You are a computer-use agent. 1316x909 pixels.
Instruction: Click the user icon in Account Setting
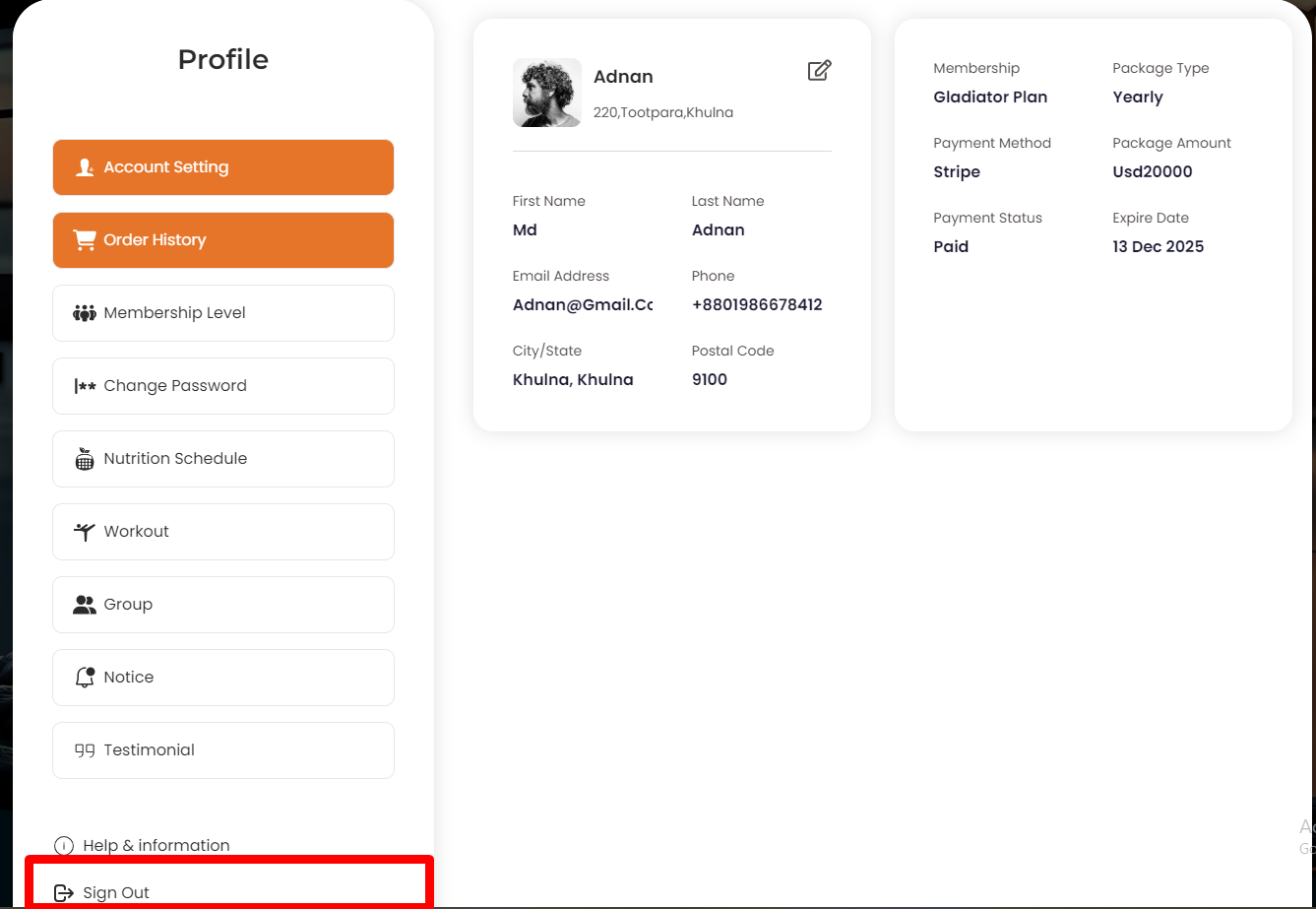tap(85, 167)
